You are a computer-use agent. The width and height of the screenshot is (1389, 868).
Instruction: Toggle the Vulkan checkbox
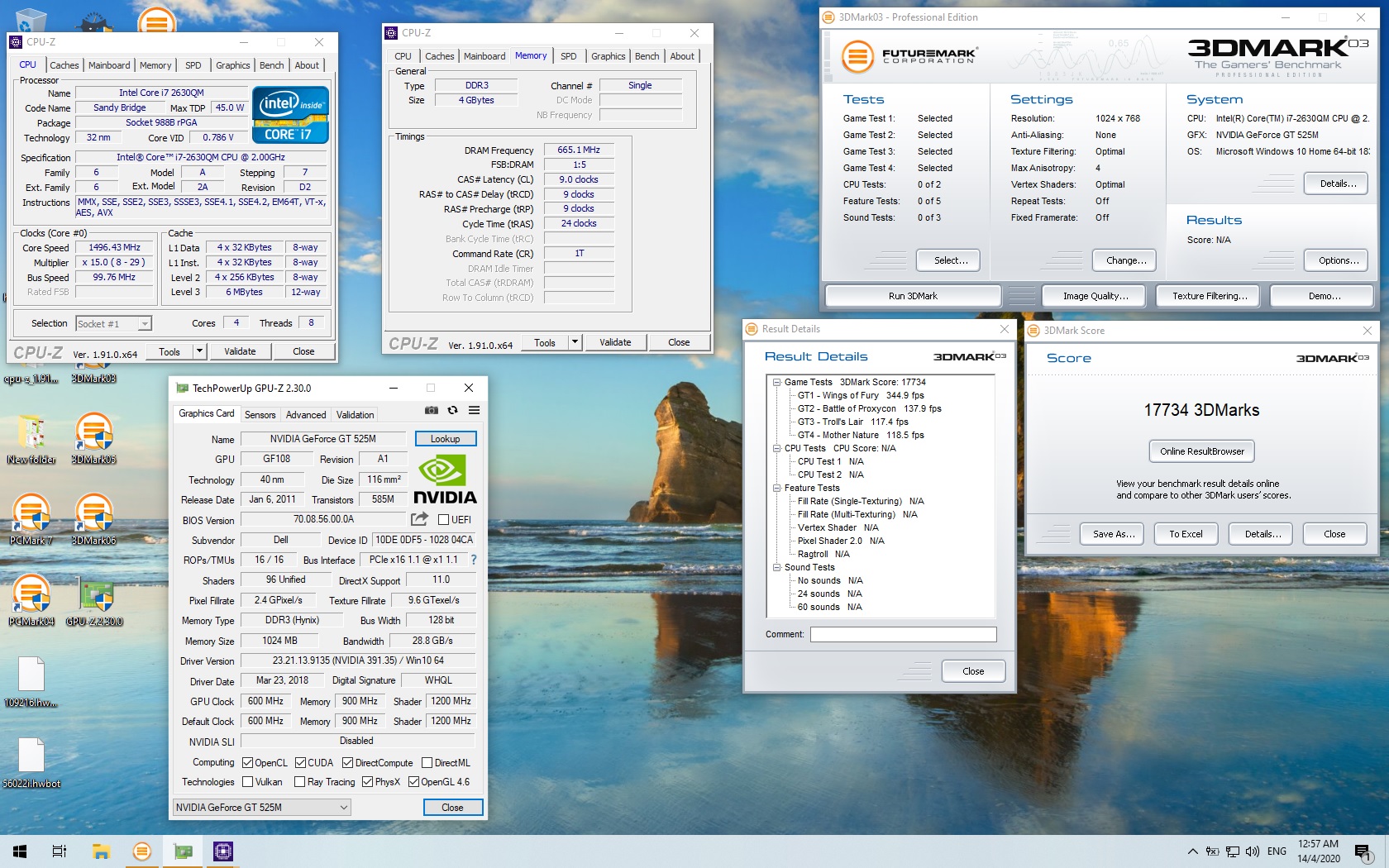coord(247,782)
